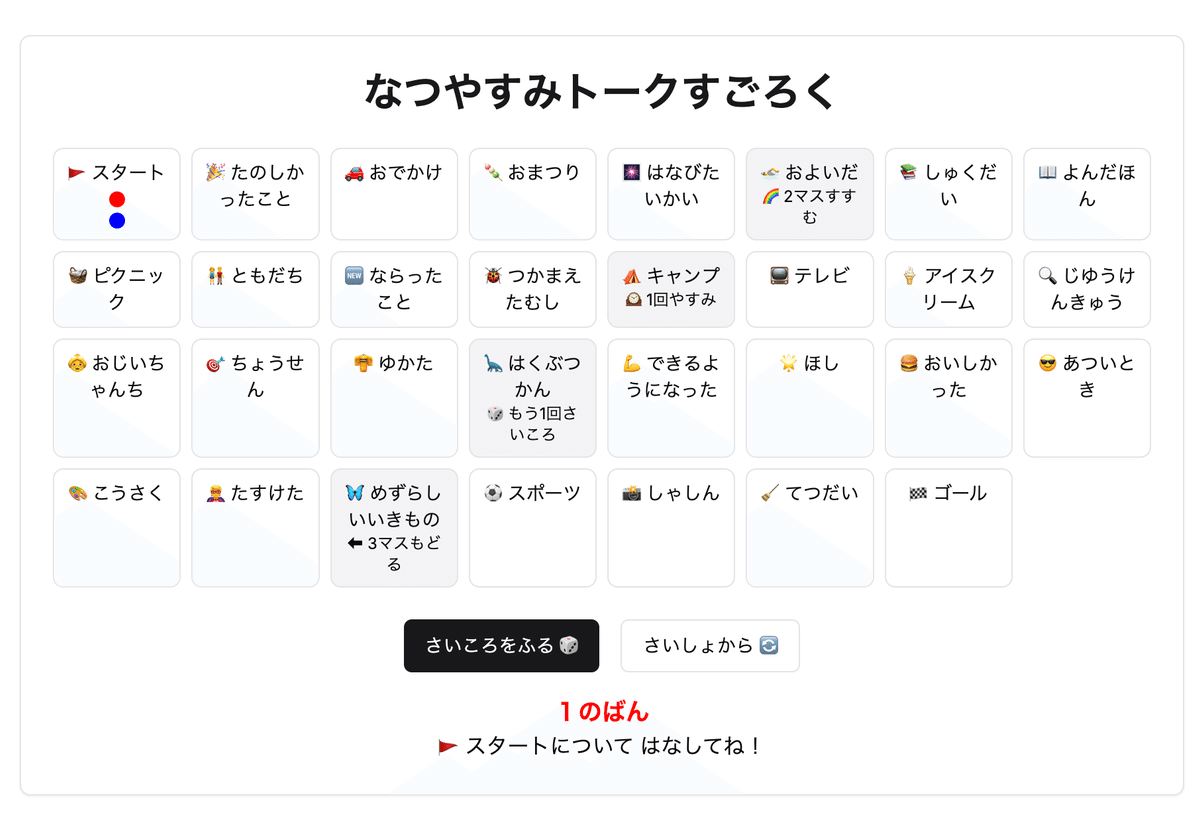Viewport: 1200px width, 828px height.
Task: Select the blue player token on スタート
Action: tap(117, 220)
